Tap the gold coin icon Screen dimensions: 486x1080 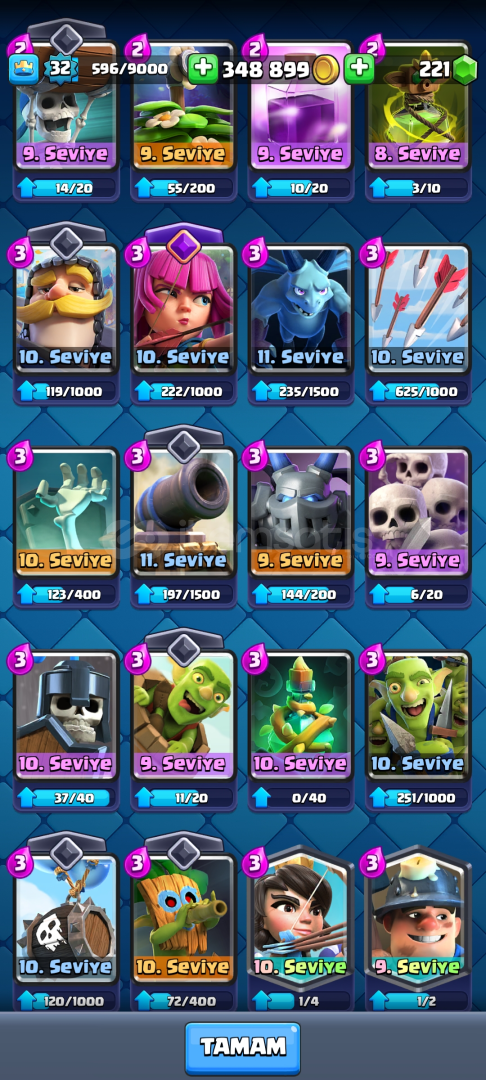(325, 69)
